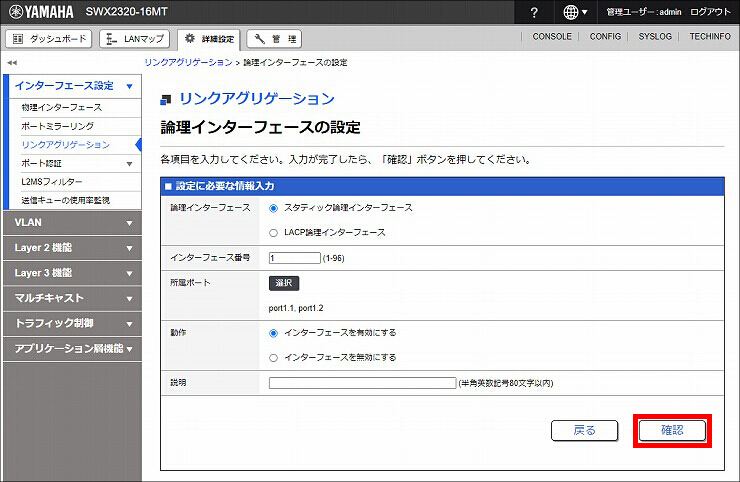Click the 選択 port selection button
This screenshot has width=740, height=482.
[284, 283]
